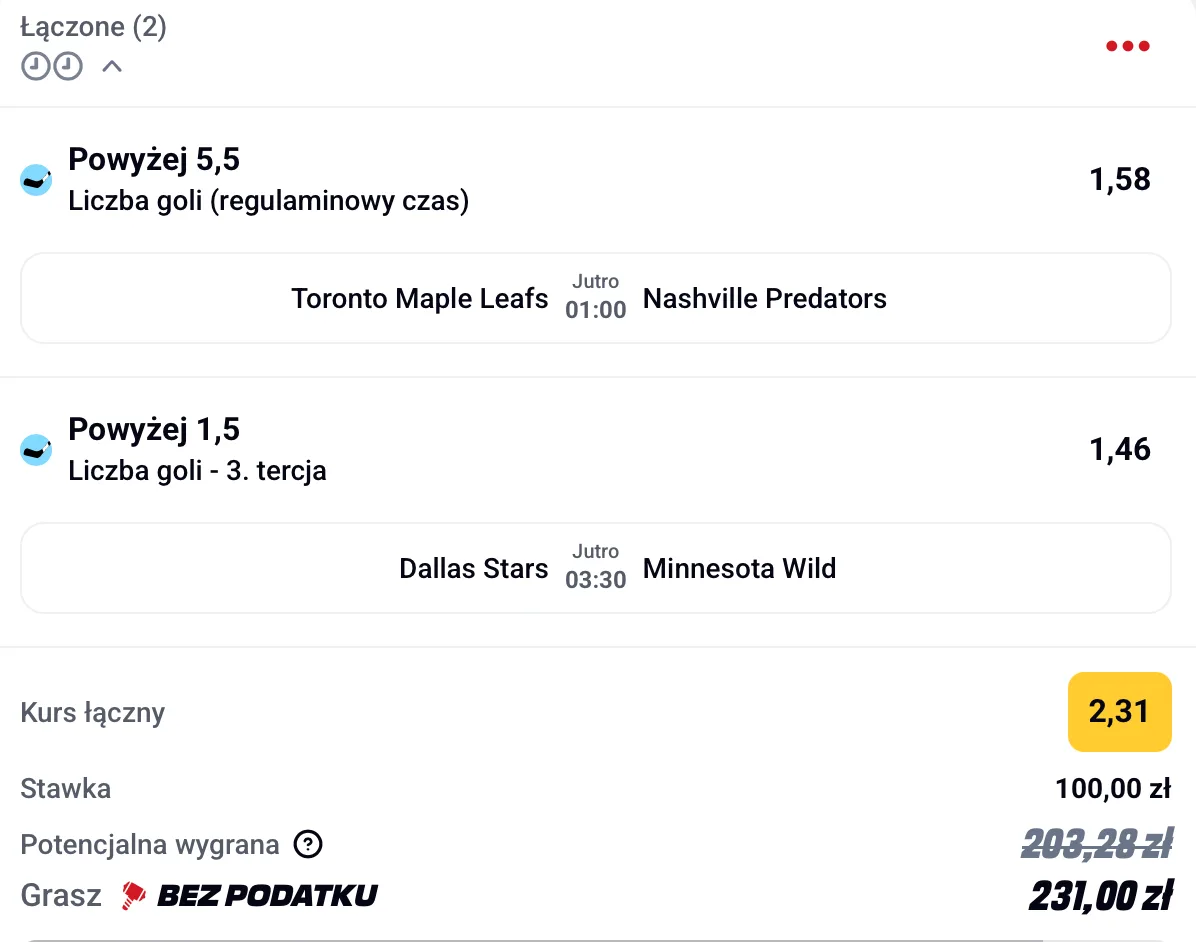Screen dimensions: 1196x942
Task: Click the Powyżej 5,5 bet selection title
Action: [154, 159]
